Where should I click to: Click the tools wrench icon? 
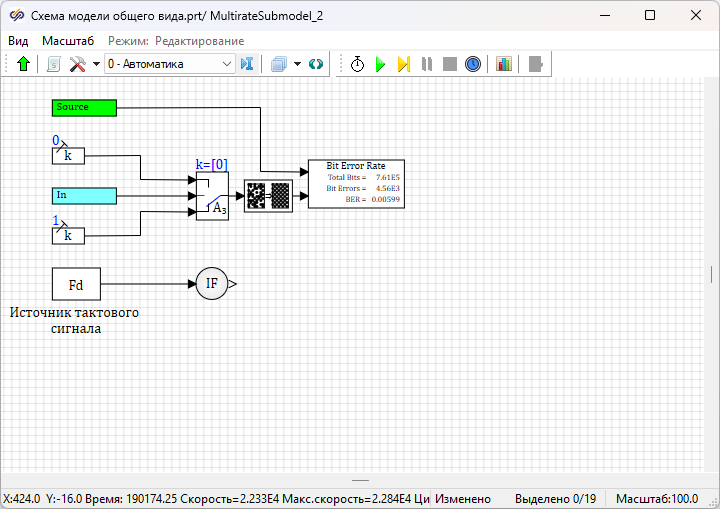(x=77, y=64)
